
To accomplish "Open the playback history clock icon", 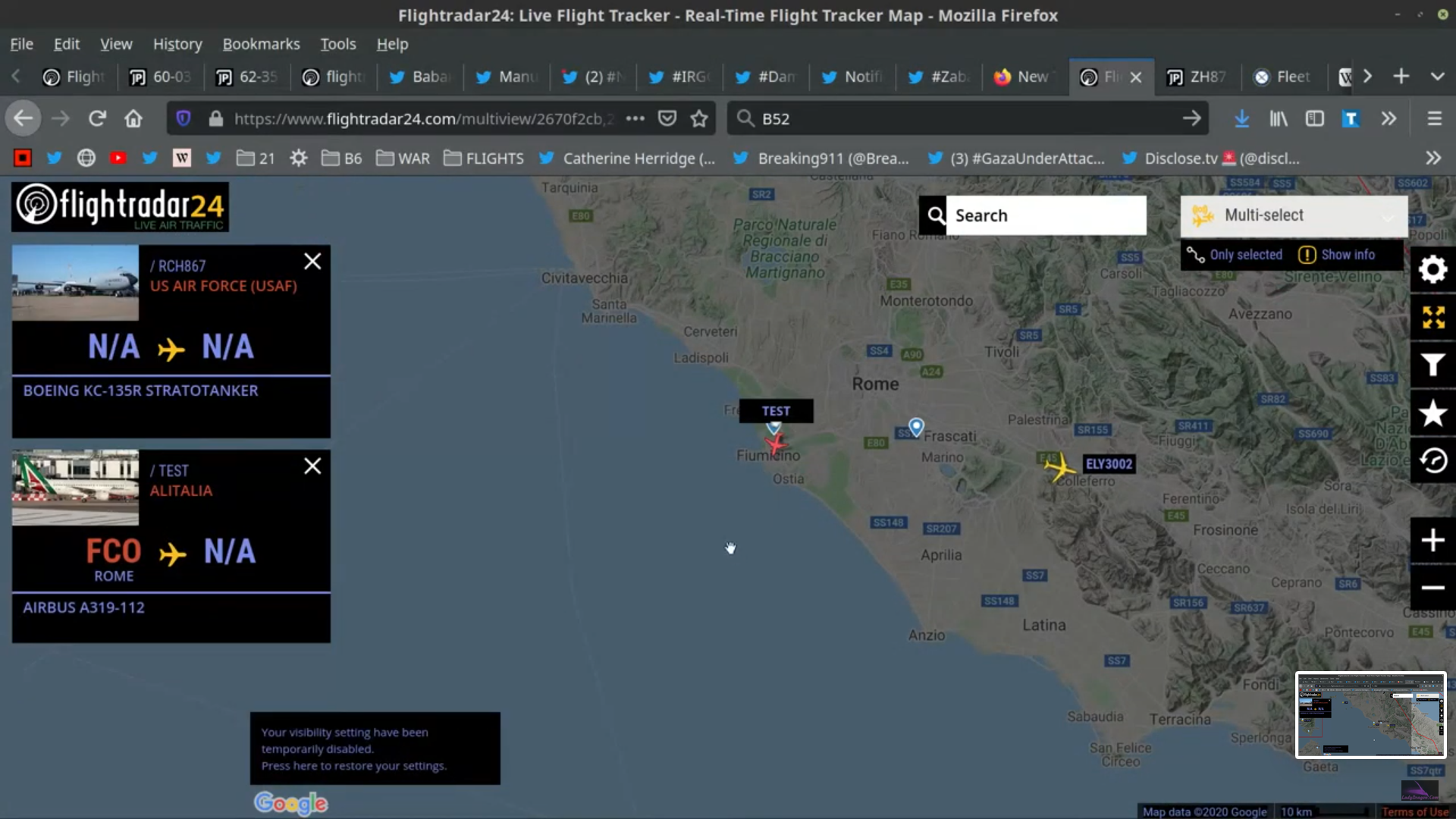I will tap(1432, 460).
